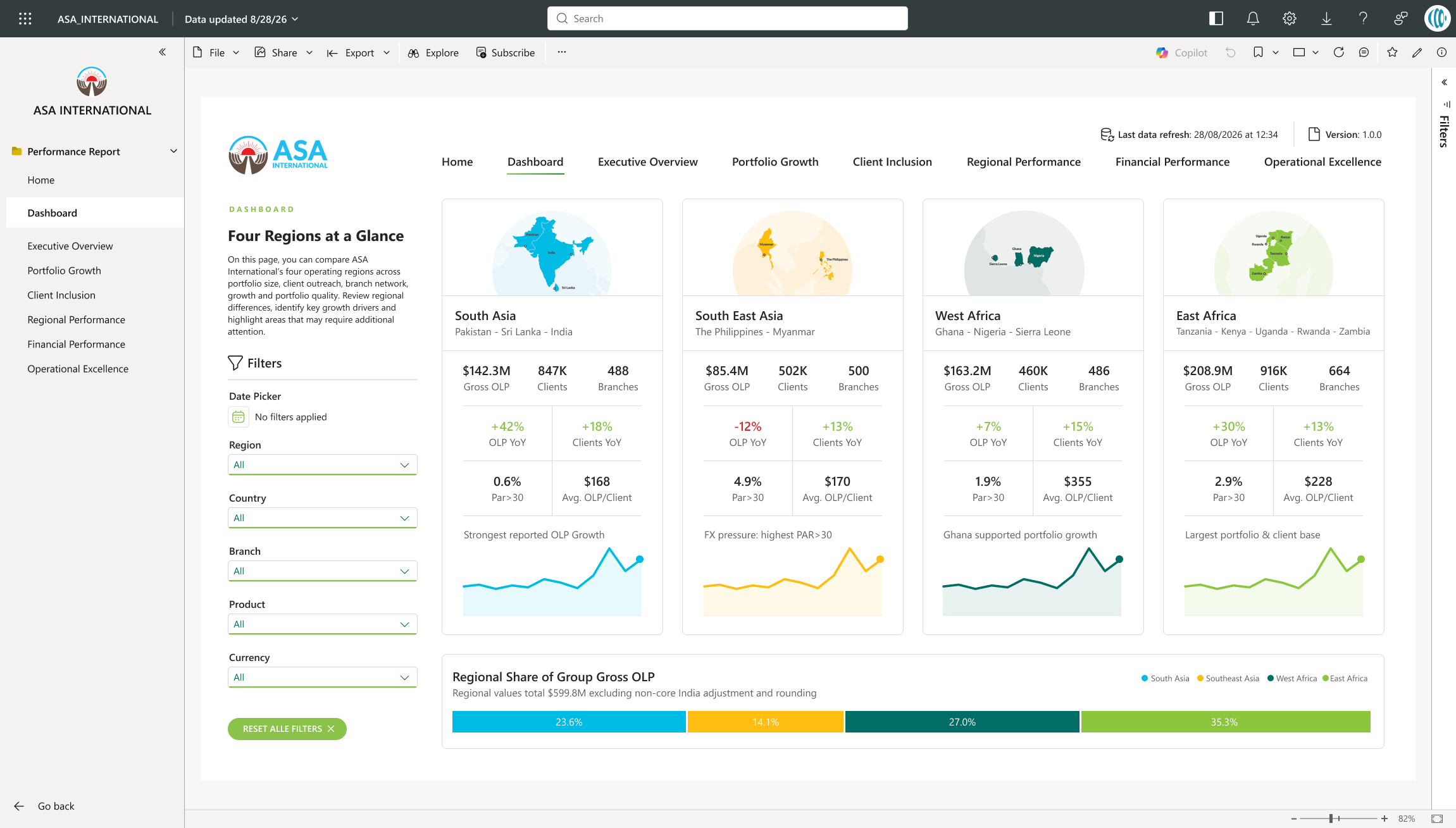Select Regional Performance in left sidebar
Image resolution: width=1456 pixels, height=828 pixels.
(x=76, y=319)
